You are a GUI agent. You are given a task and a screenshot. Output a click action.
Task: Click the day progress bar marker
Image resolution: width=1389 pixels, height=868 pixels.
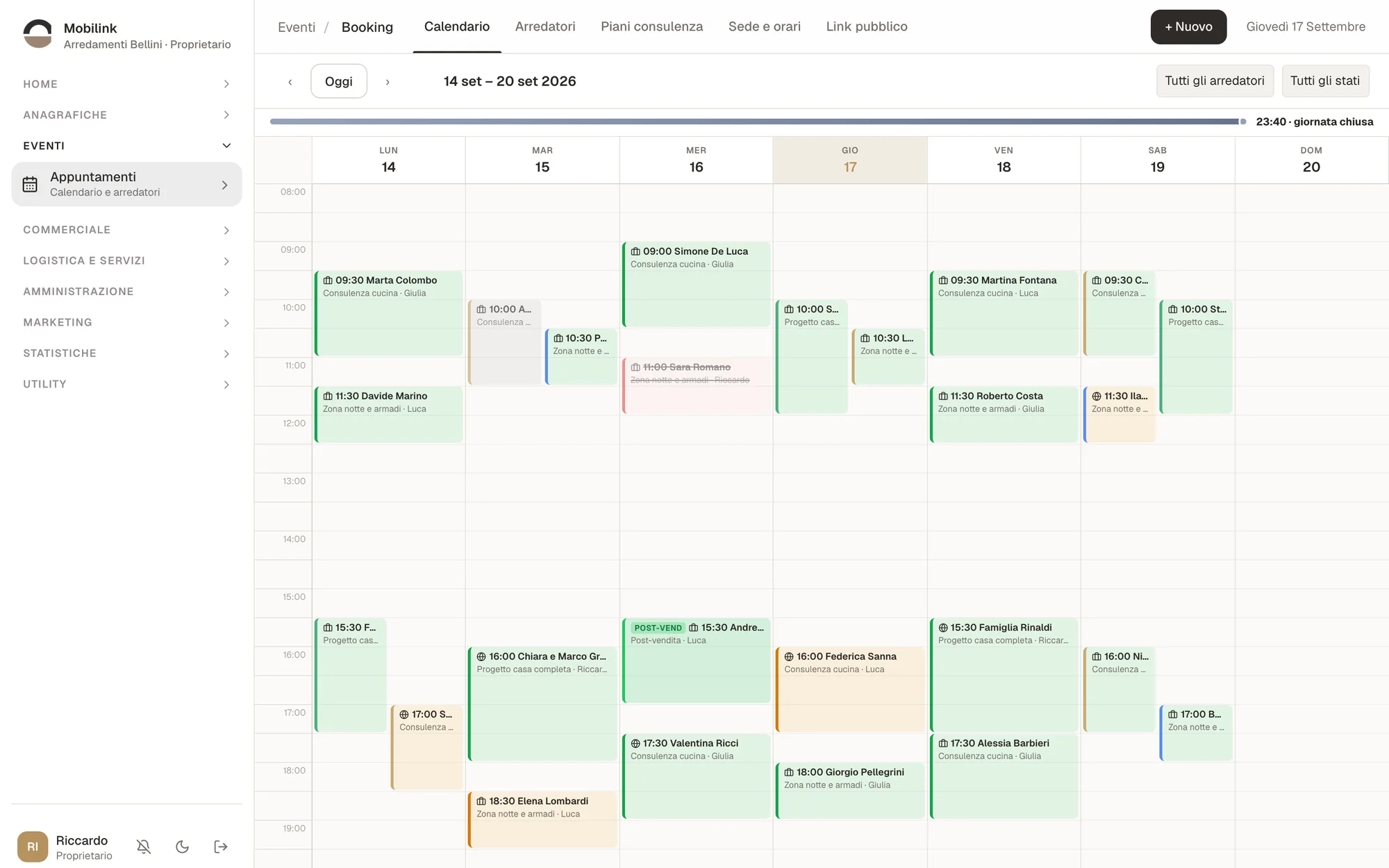(x=1242, y=122)
